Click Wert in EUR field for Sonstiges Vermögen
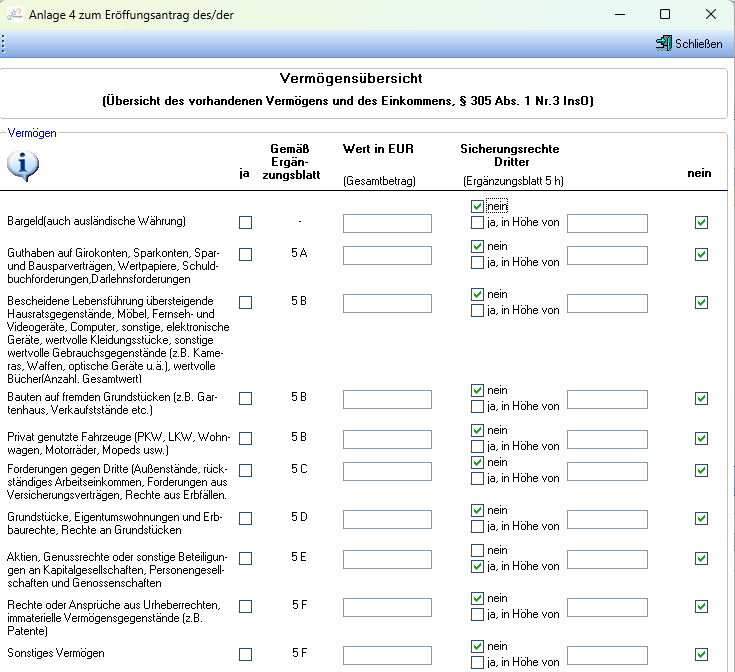This screenshot has width=735, height=672. [x=387, y=655]
